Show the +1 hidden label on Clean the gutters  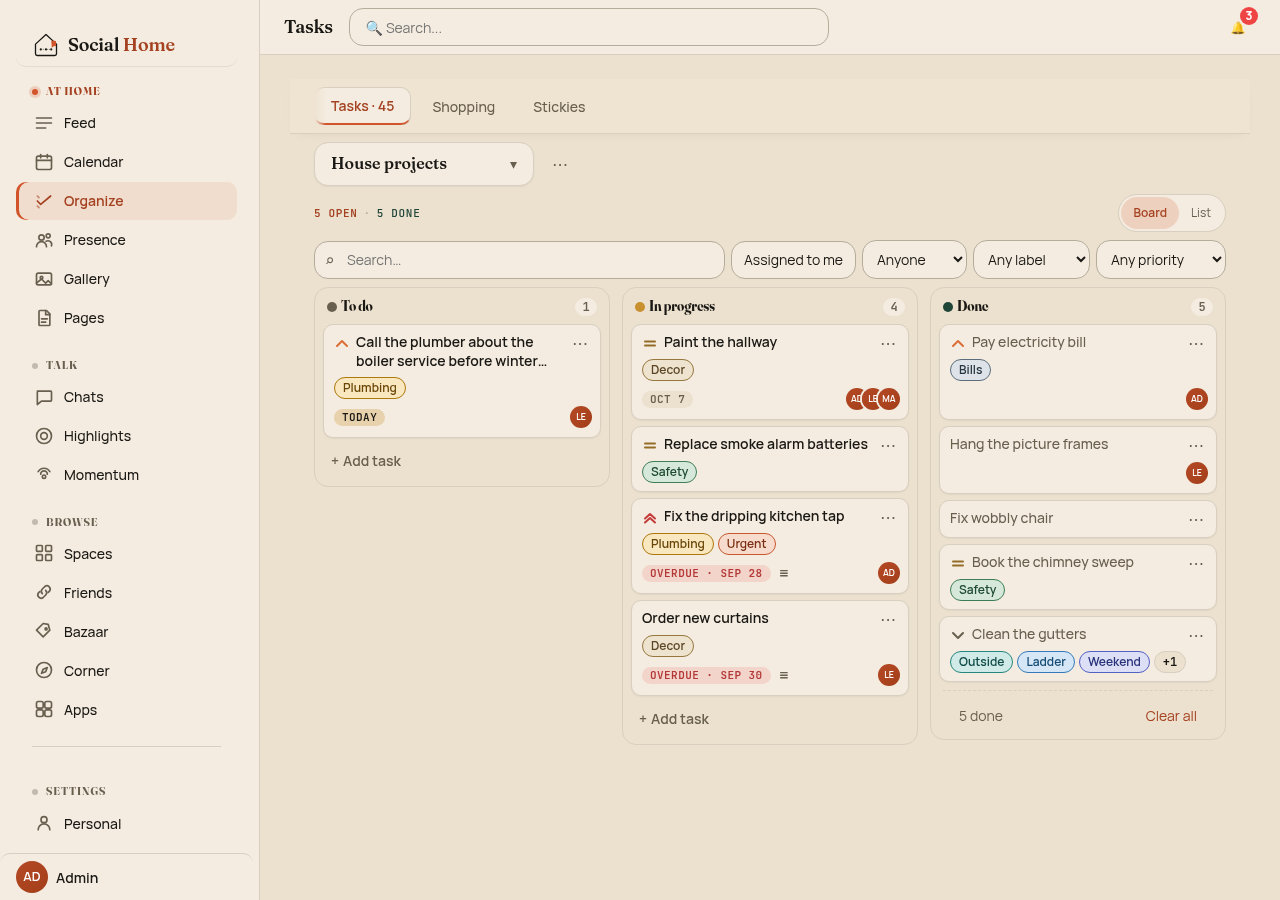click(x=1170, y=662)
